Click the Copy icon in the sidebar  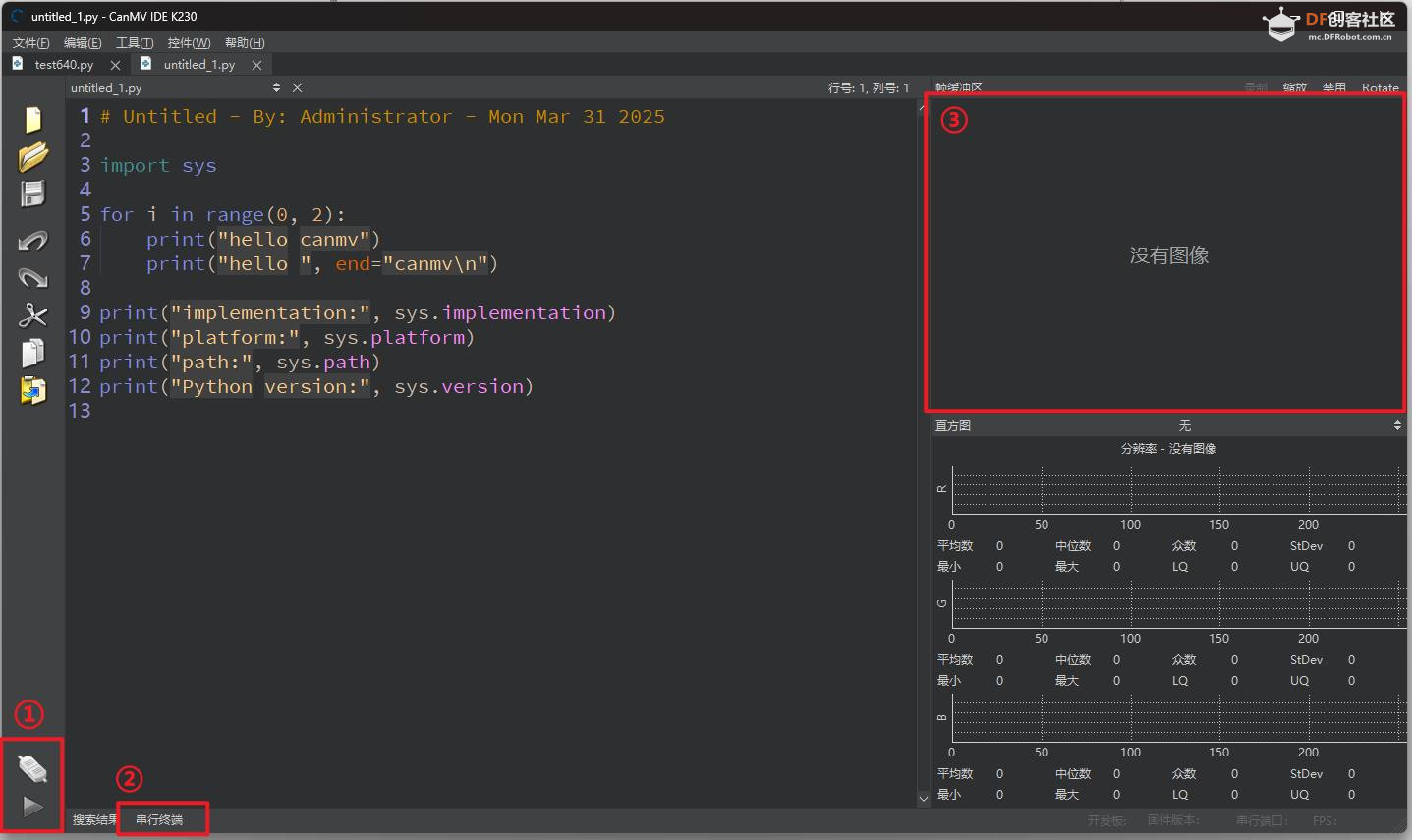tap(32, 353)
